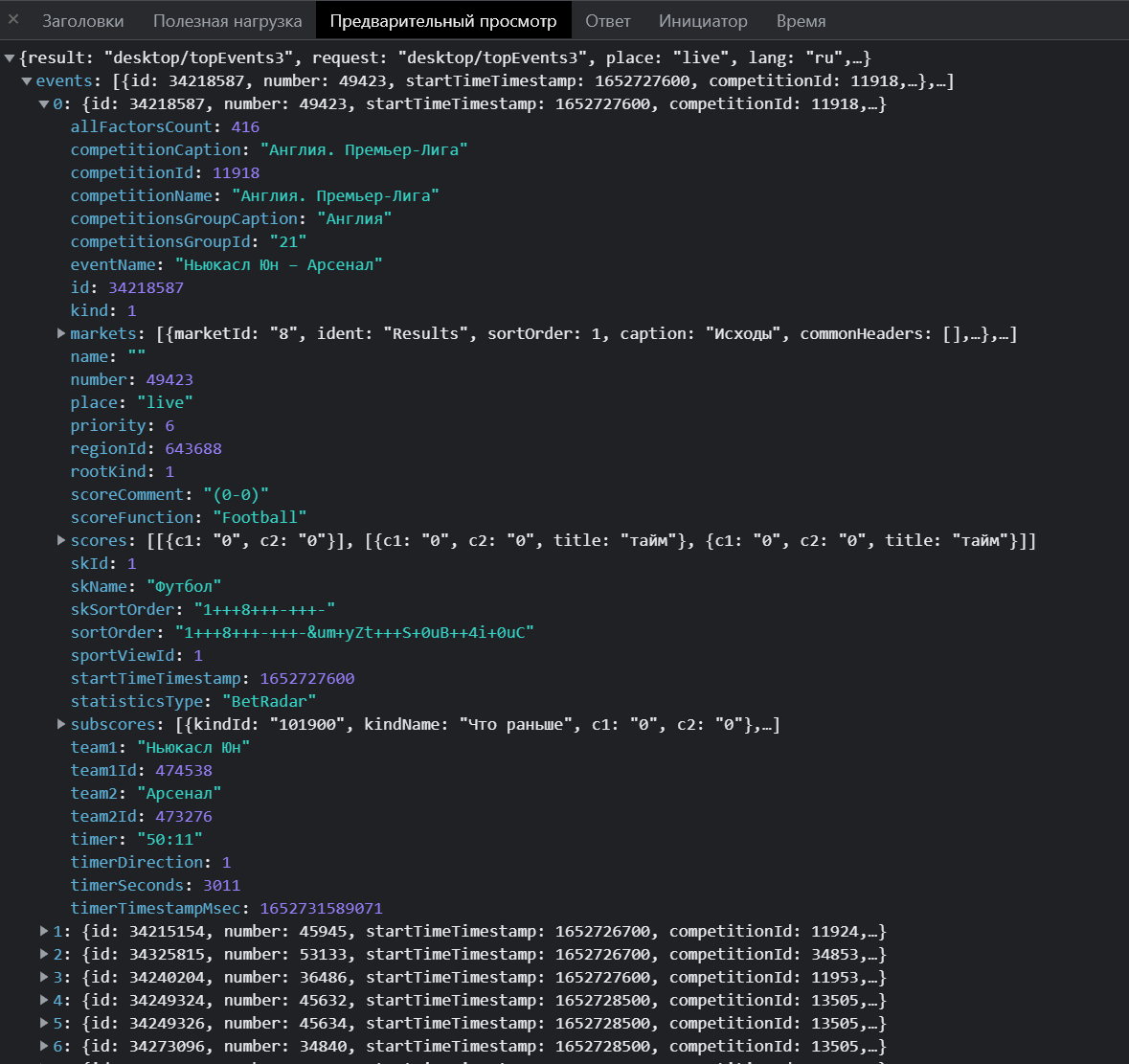Select the kind property row

(103, 311)
